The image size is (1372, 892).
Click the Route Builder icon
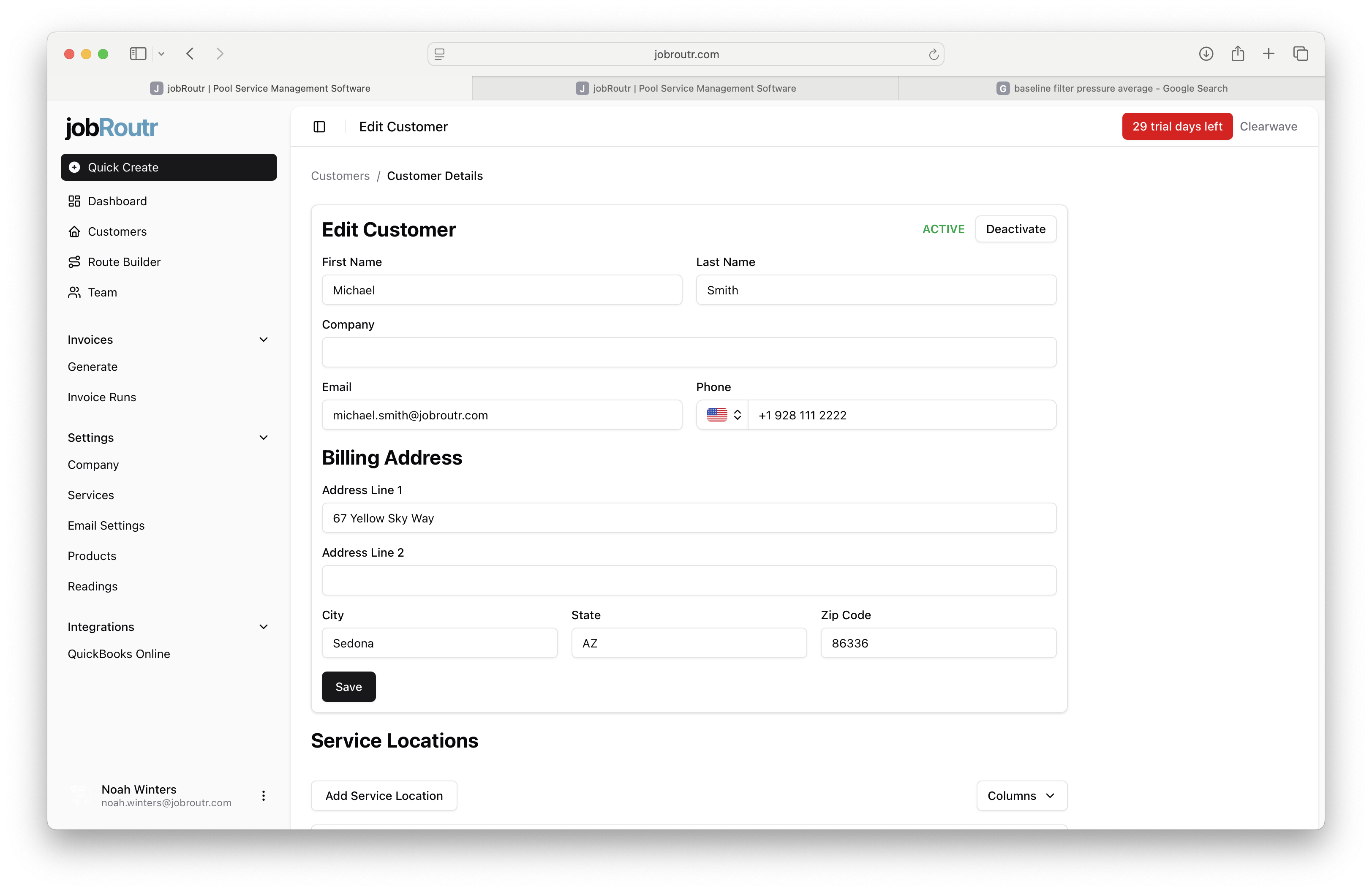pyautogui.click(x=75, y=261)
